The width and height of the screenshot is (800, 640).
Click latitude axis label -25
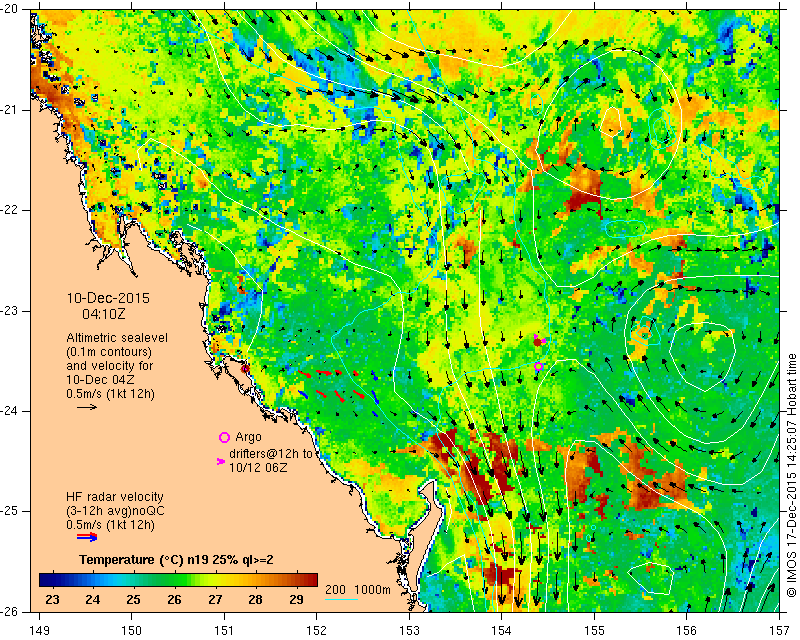coord(10,511)
